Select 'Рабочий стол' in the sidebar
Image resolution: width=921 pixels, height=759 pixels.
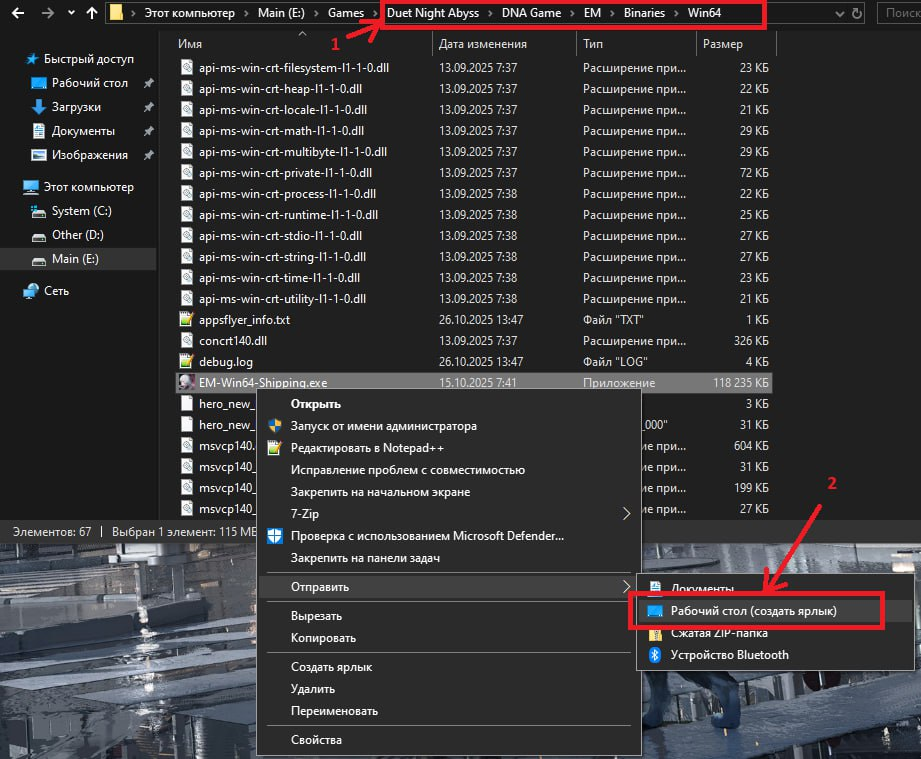tap(89, 83)
